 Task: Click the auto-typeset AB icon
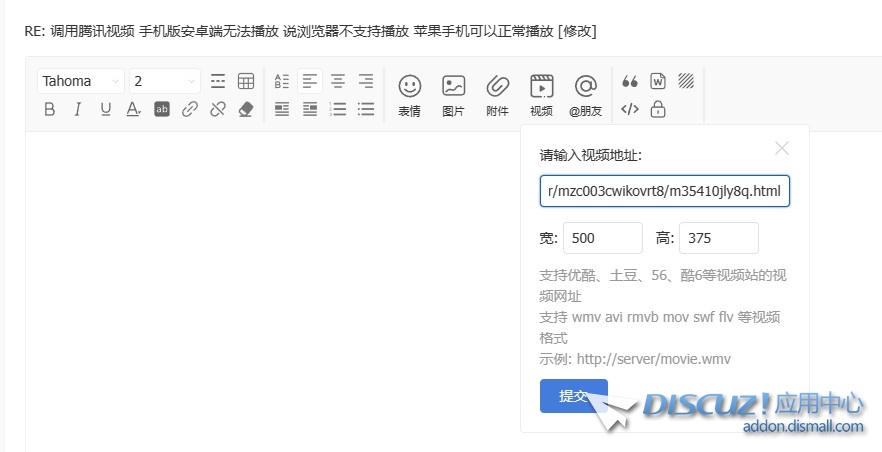(282, 81)
